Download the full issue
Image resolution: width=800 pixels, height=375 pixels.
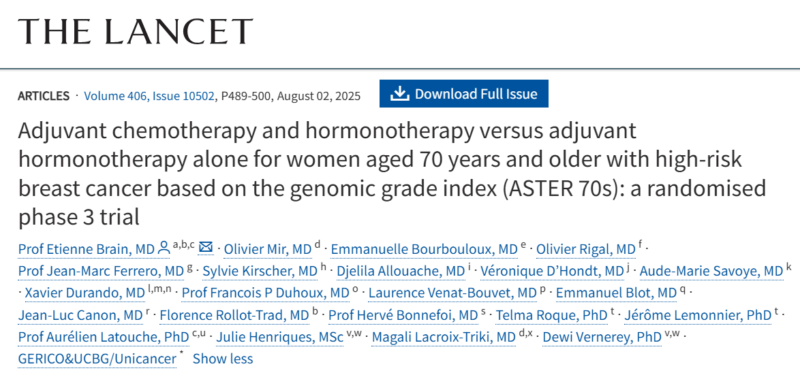[x=464, y=93]
